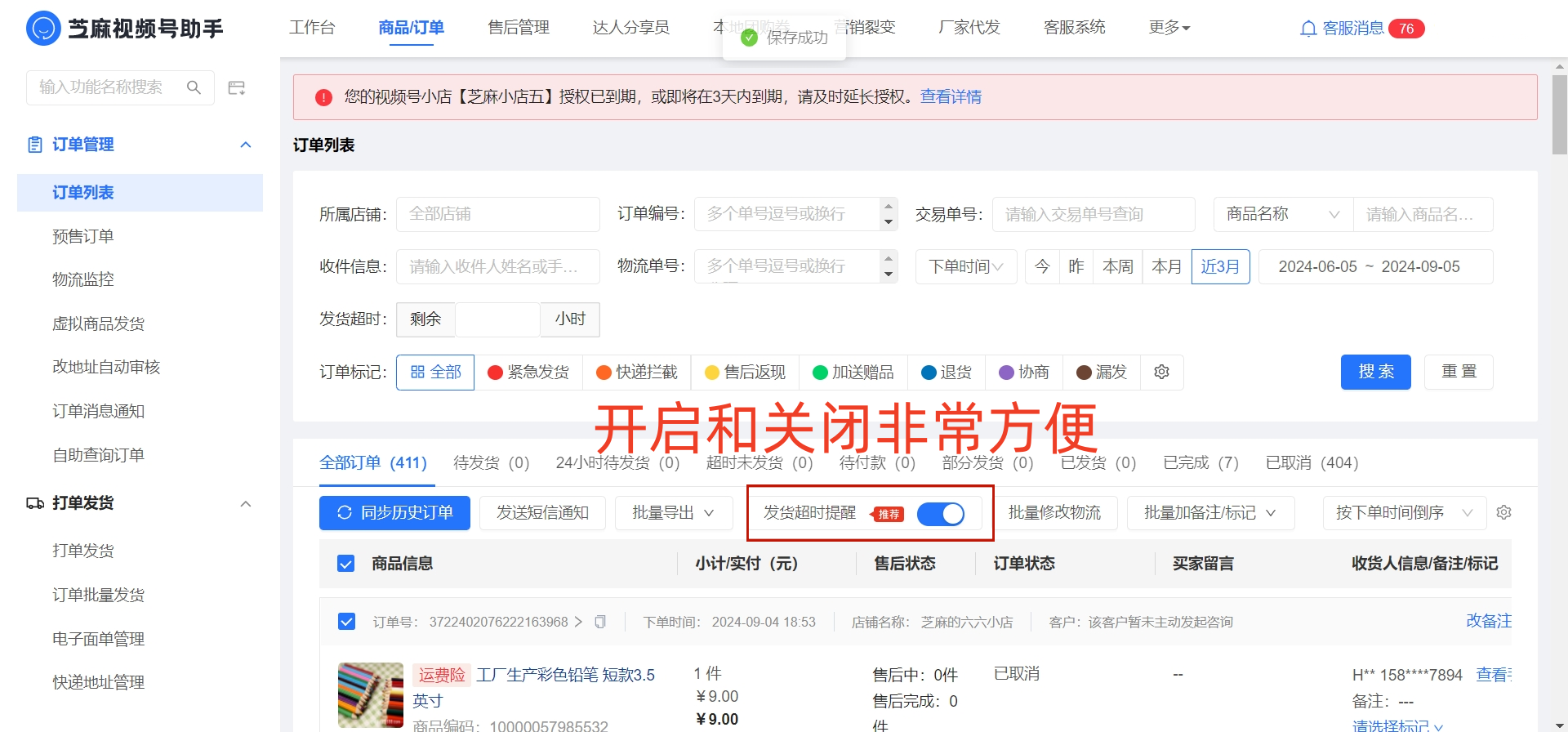Click the 推荐 badge on 发货超时提醒
The height and width of the screenshot is (732, 1568).
coord(889,514)
